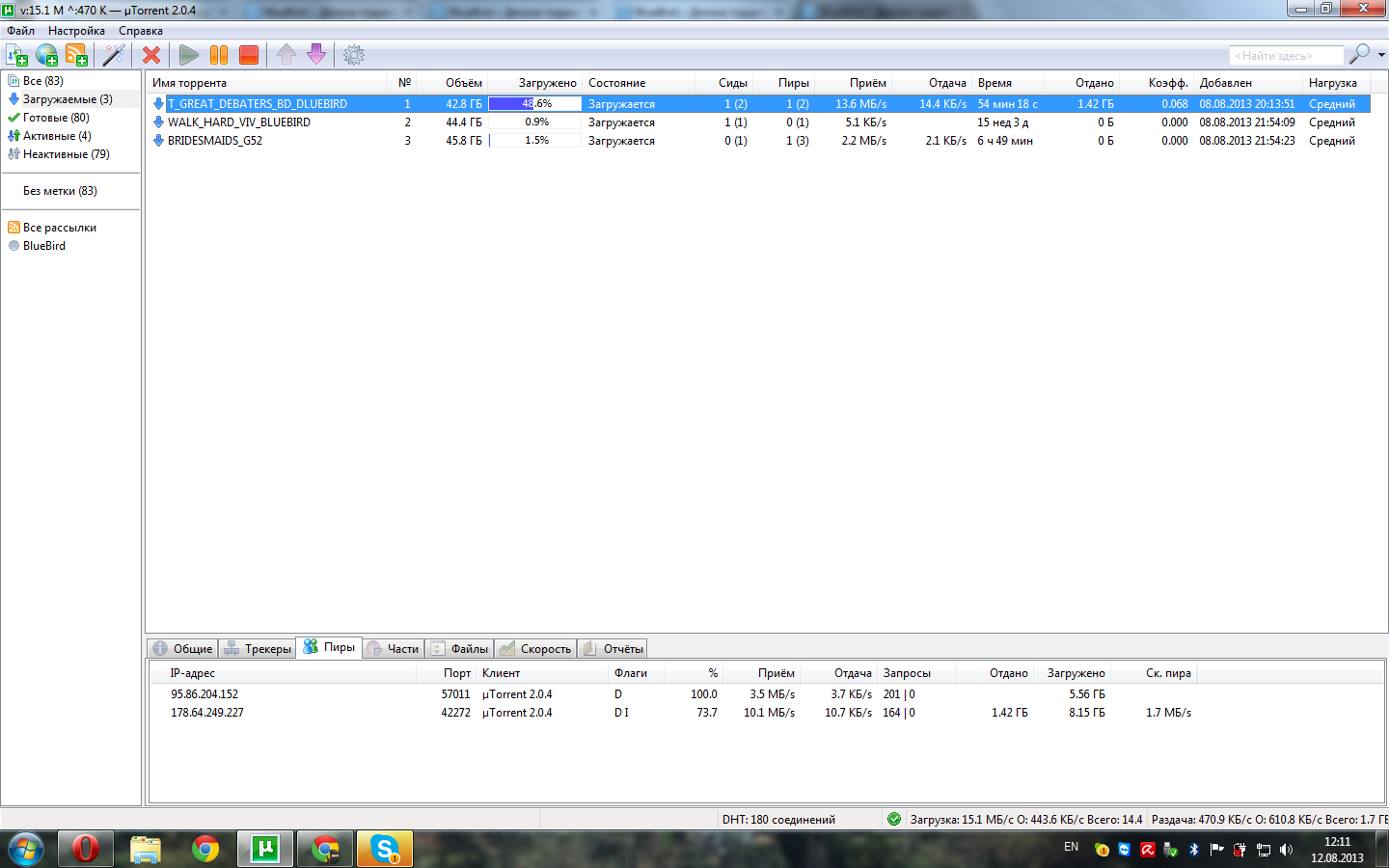Click the Bluetooth tray icon
Screen dimensions: 1389x868
(1193, 850)
